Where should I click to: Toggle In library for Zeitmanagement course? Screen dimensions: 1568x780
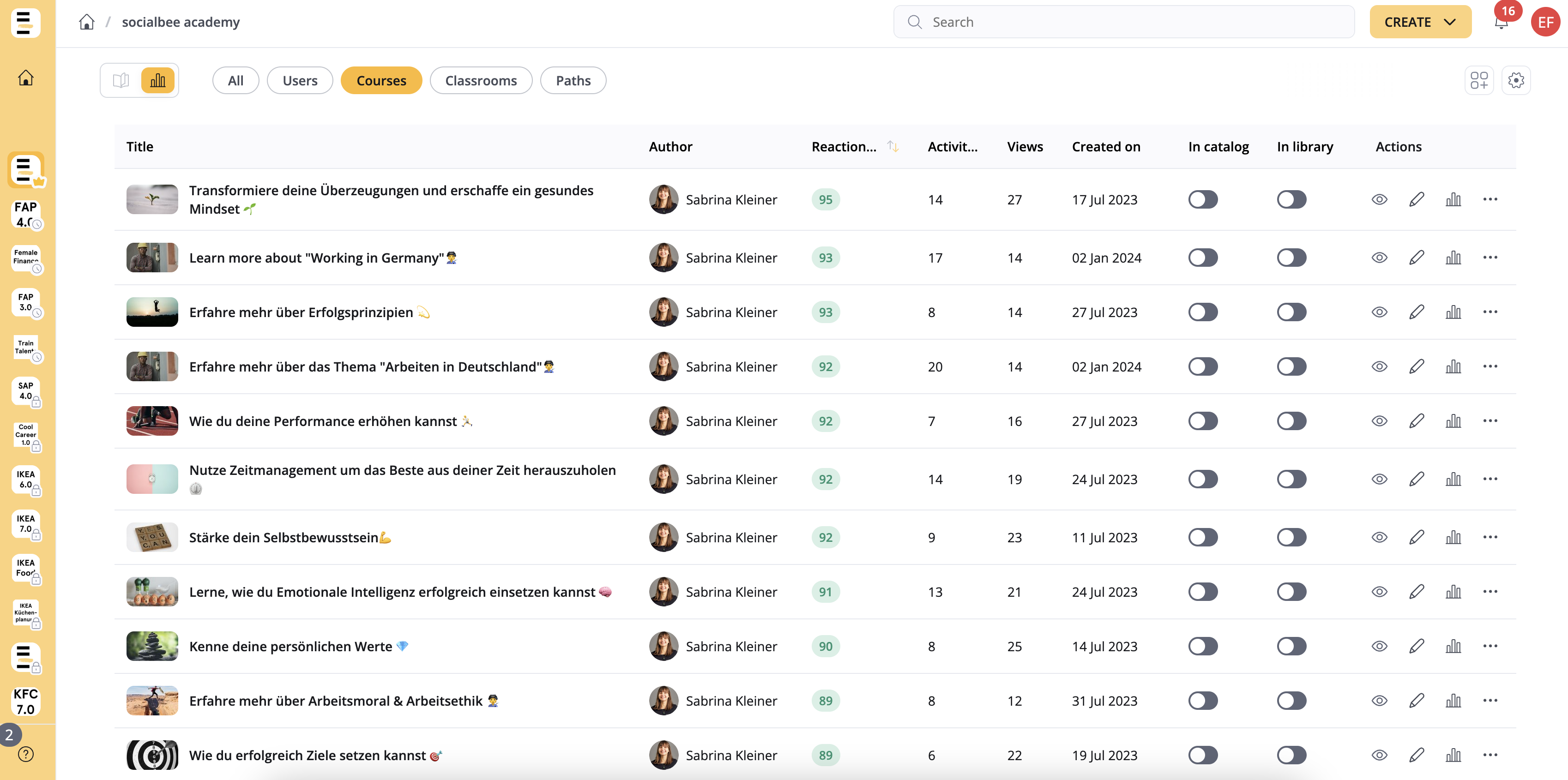(x=1291, y=480)
